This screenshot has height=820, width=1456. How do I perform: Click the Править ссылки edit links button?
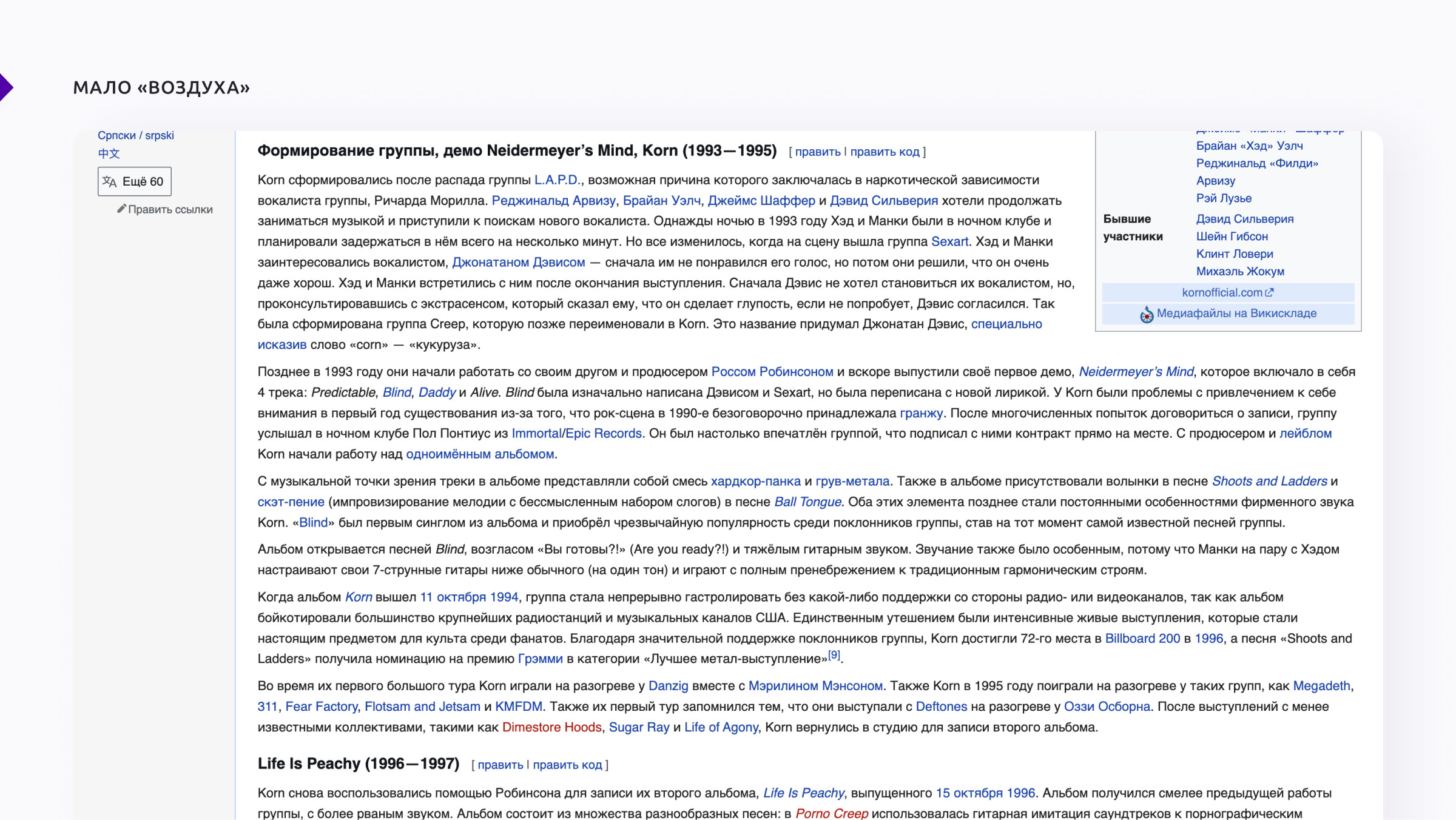pos(170,209)
